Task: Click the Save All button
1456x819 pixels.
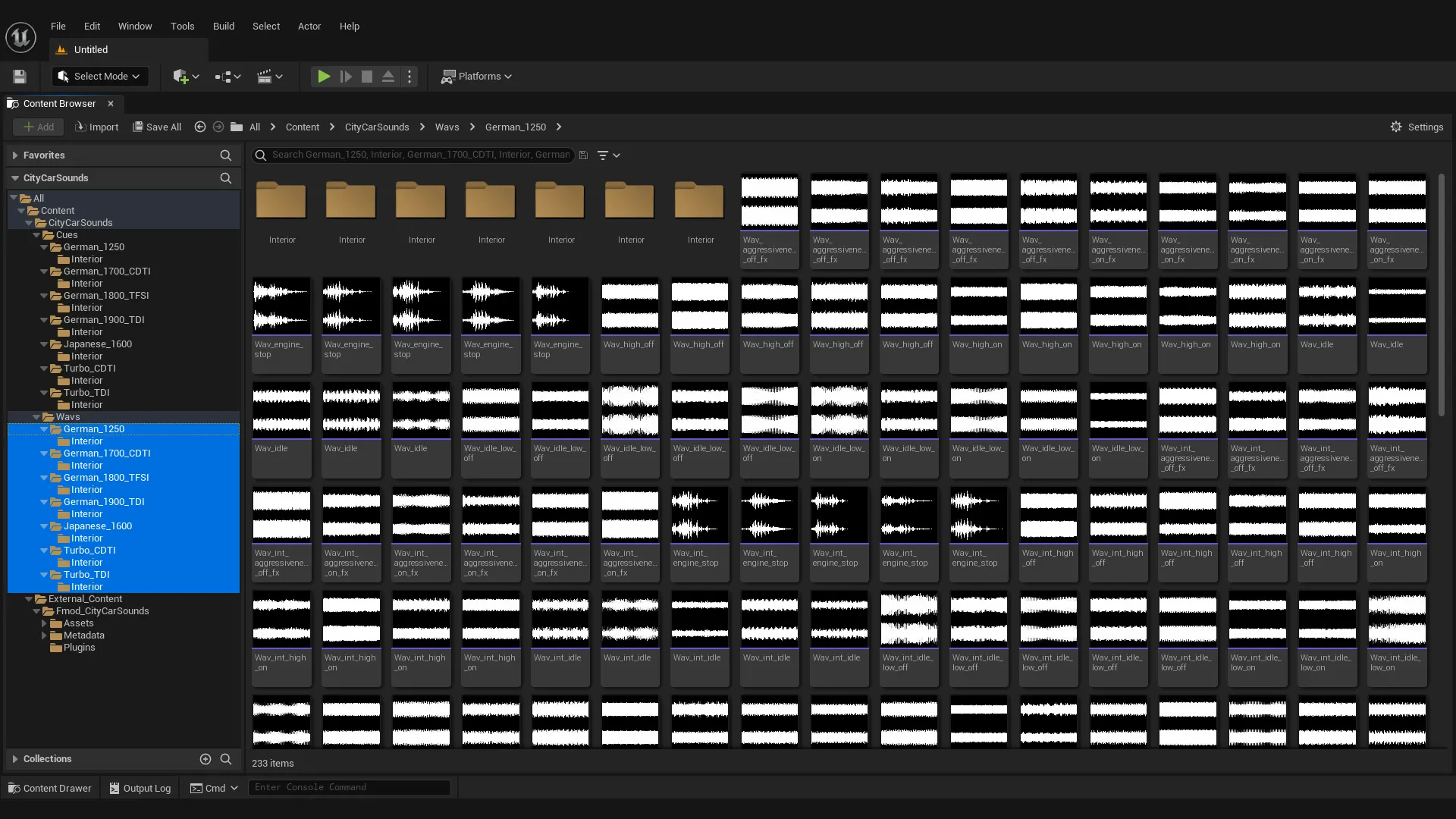Action: 157,127
